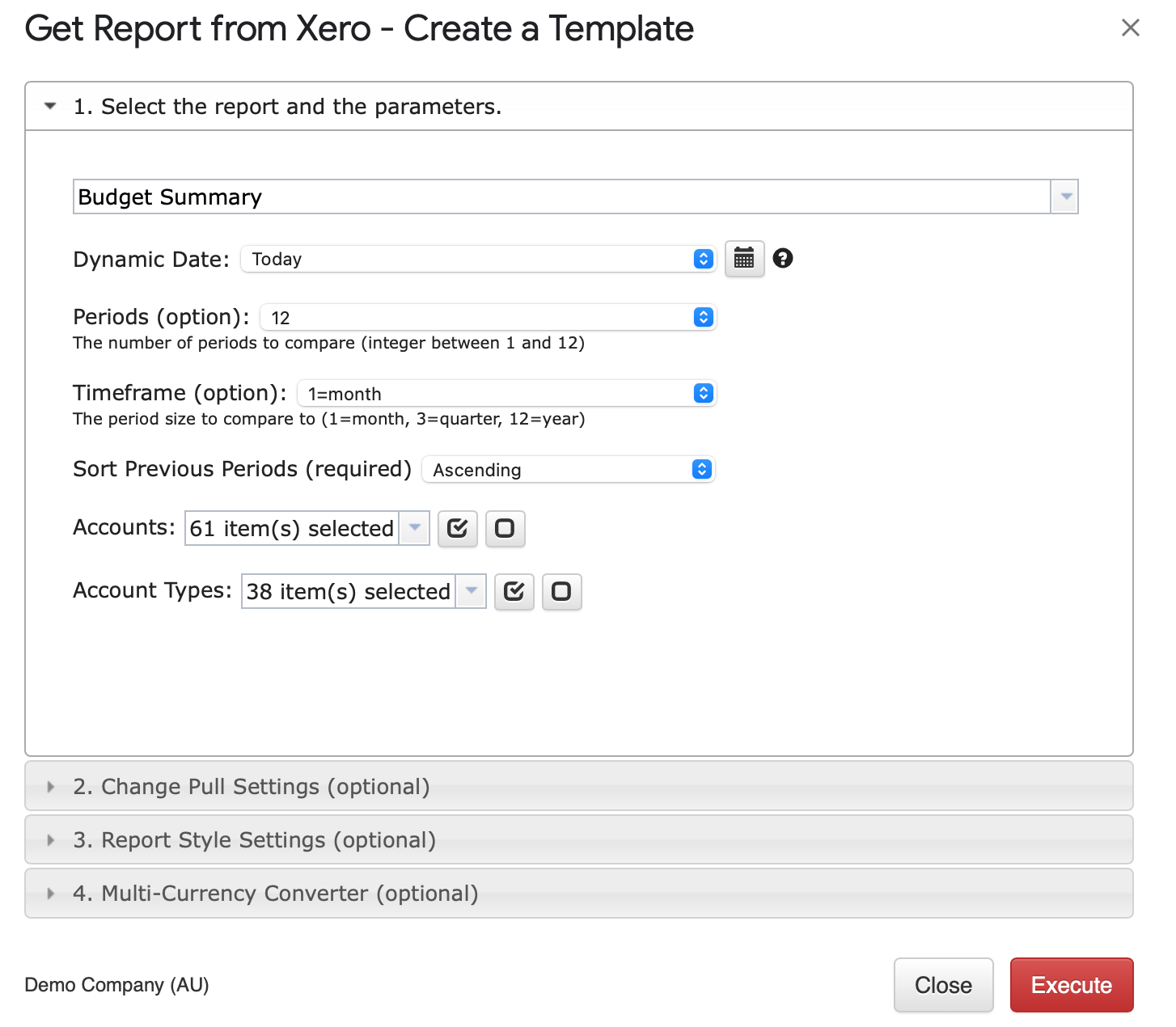Screen dimensions: 1176x1027
Task: Expand Change Pull Settings section
Action: [x=579, y=786]
